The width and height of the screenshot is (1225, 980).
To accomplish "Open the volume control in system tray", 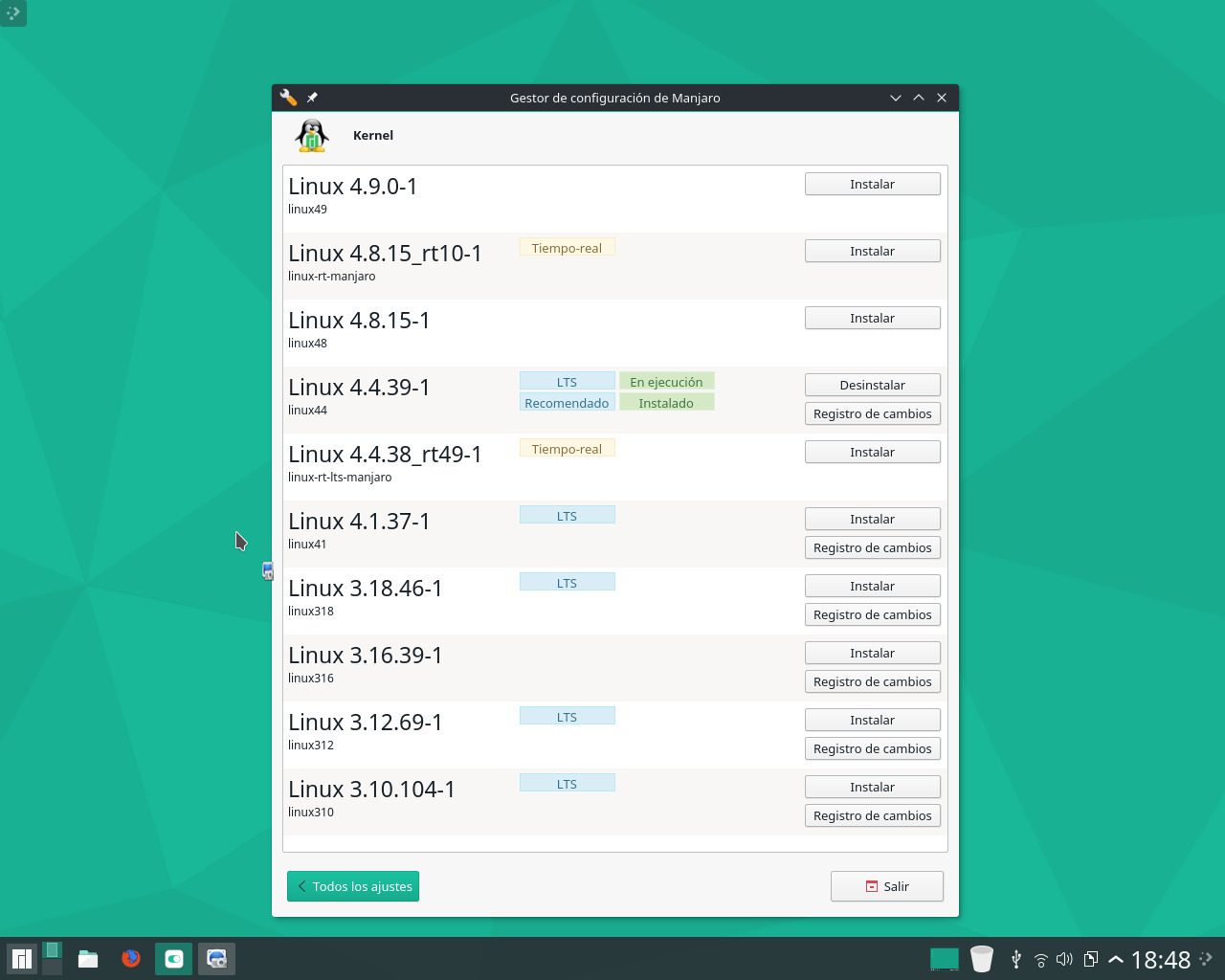I will (x=1065, y=960).
